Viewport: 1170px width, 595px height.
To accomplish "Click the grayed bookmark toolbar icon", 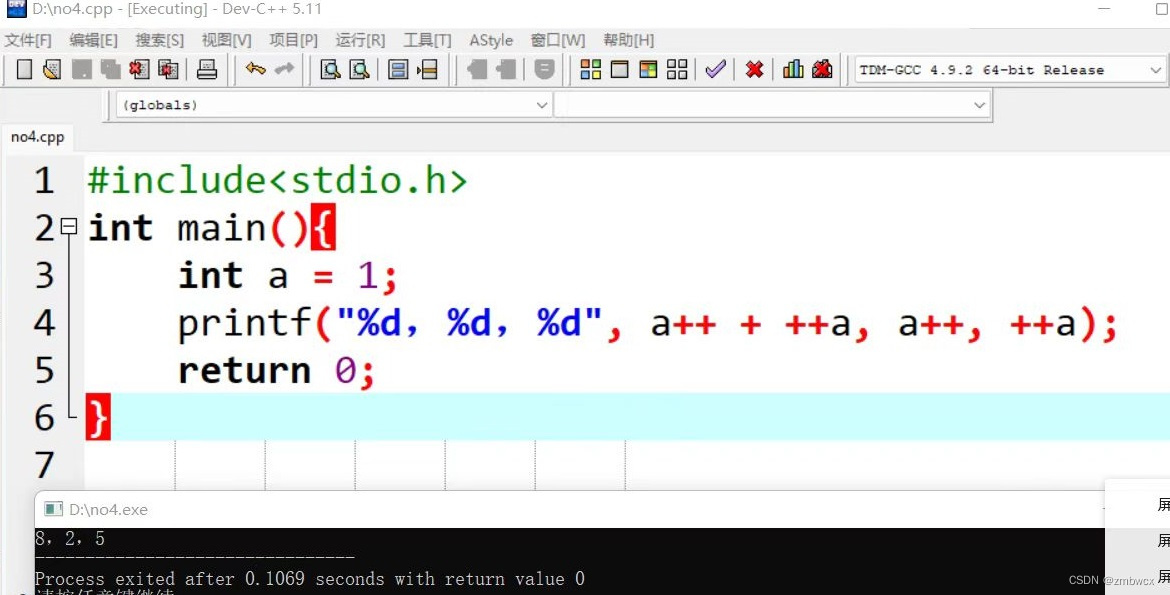I will (x=545, y=69).
